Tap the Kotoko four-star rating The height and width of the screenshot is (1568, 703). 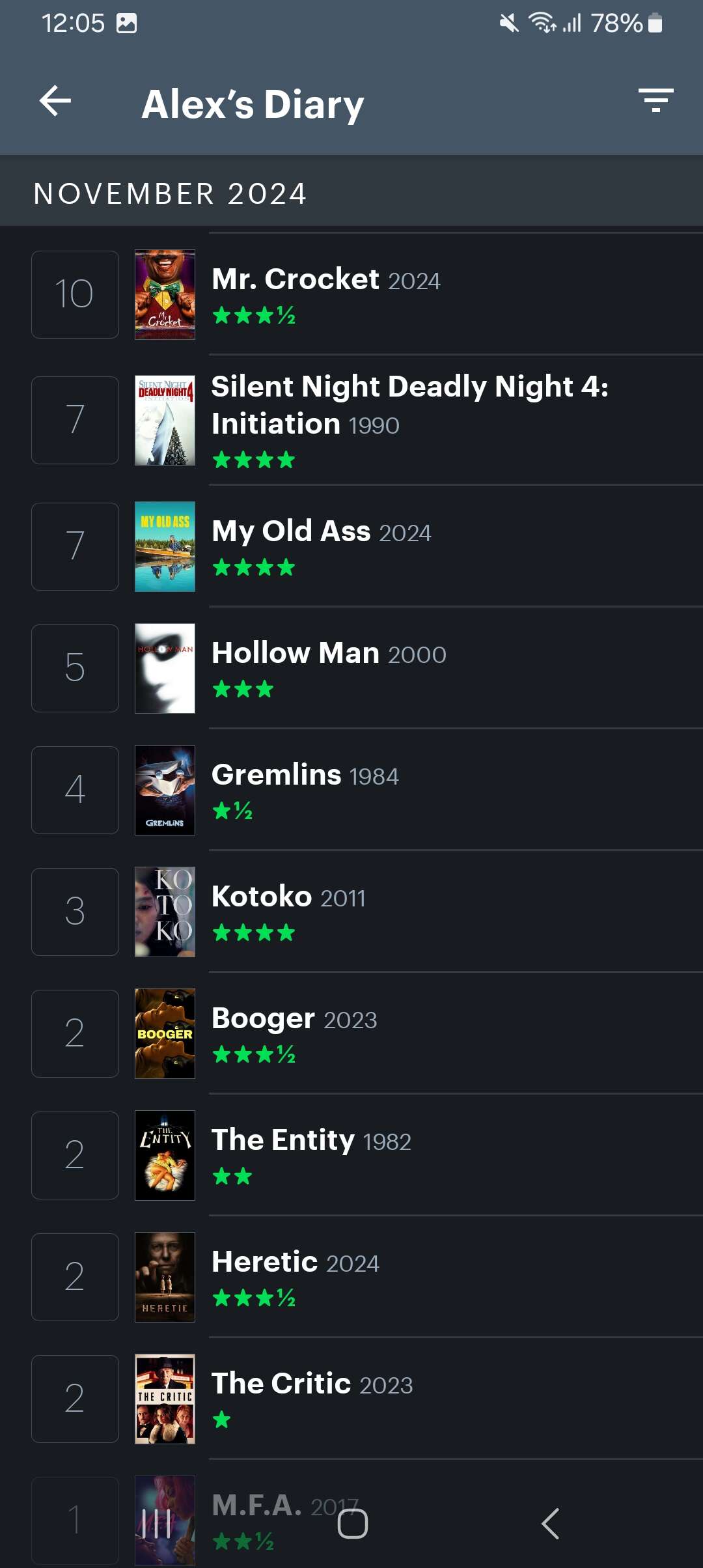pyautogui.click(x=254, y=933)
